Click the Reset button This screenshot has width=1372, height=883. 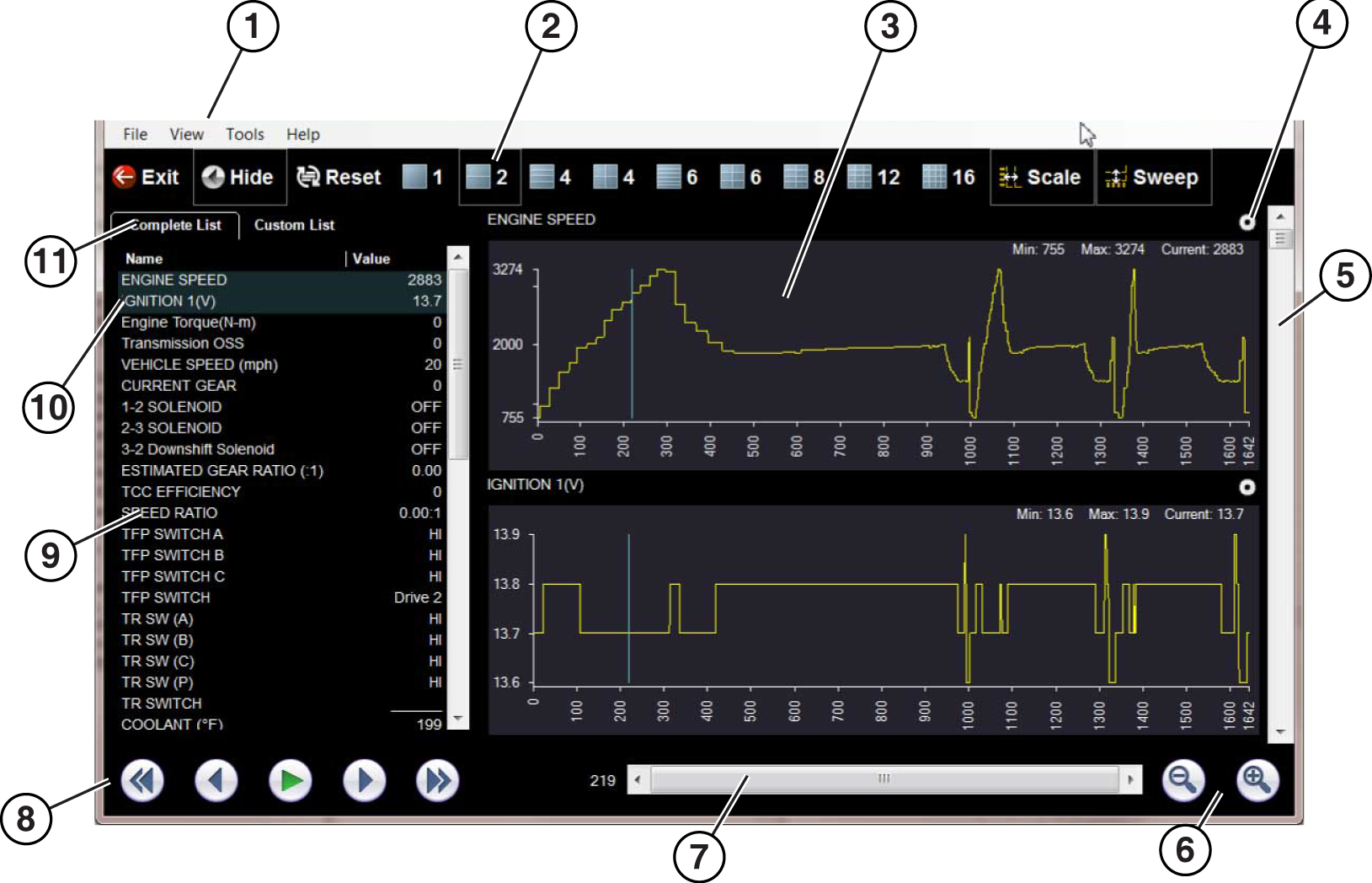[339, 177]
